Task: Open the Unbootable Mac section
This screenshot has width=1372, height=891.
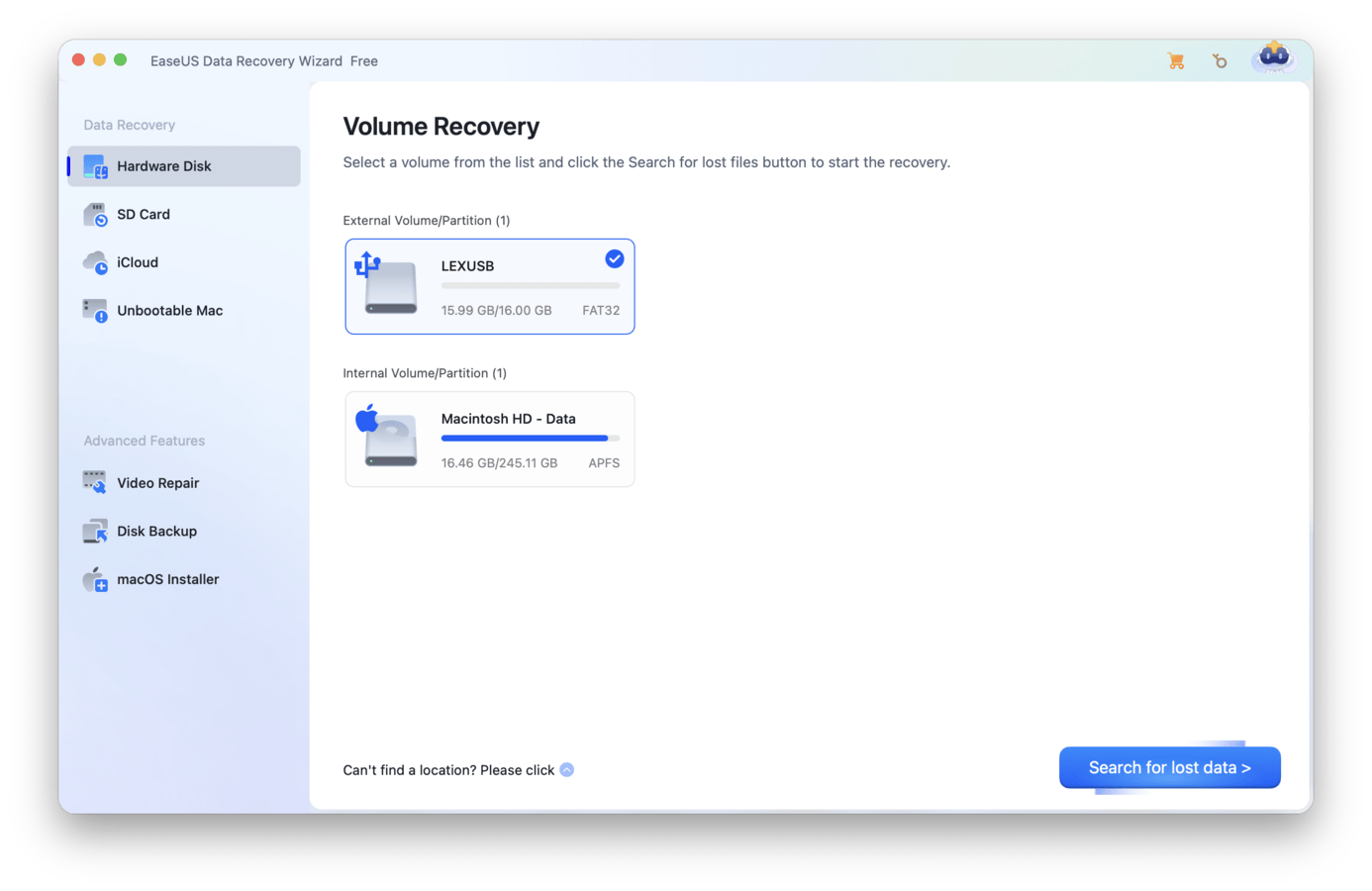Action: point(169,311)
